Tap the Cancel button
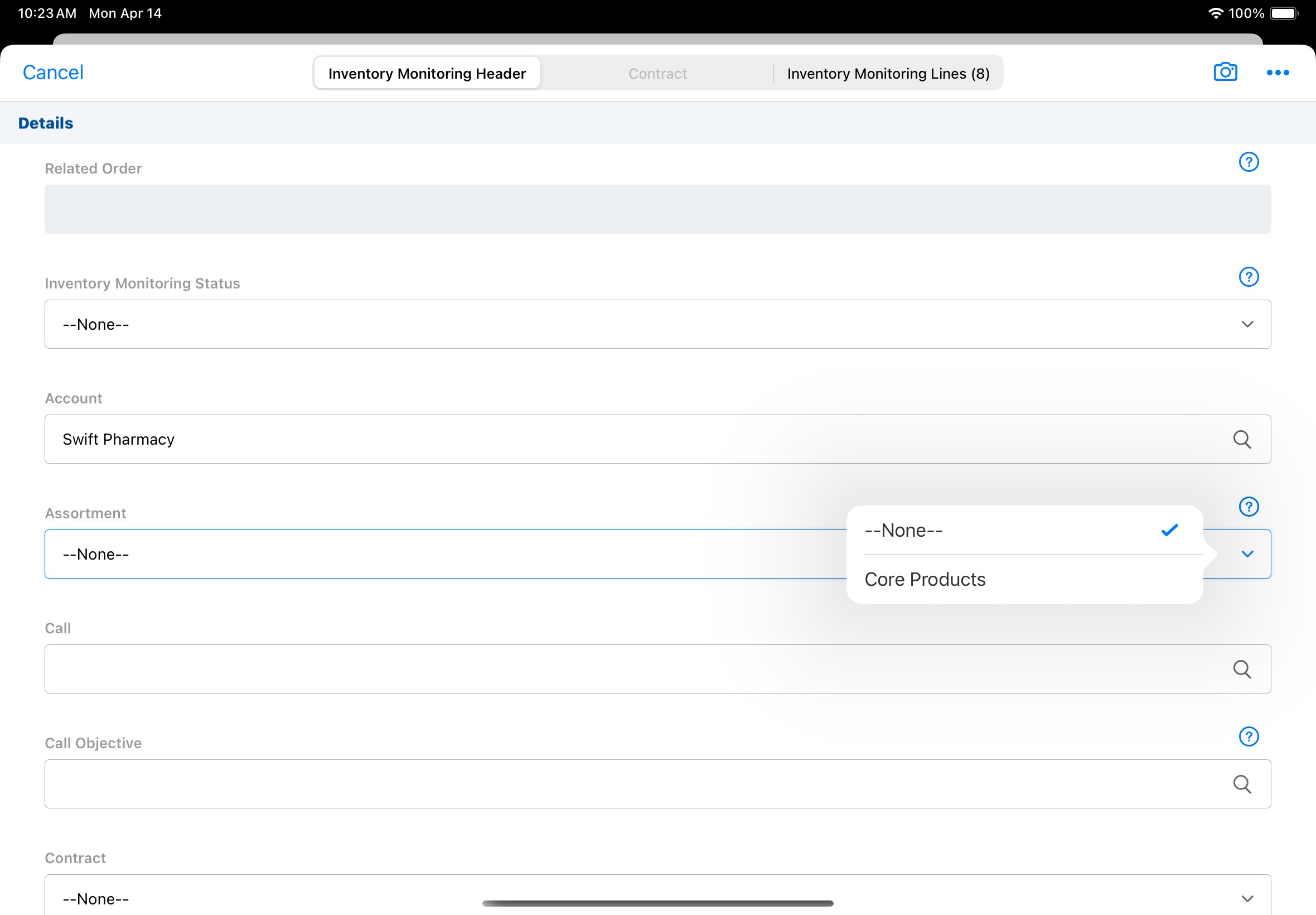This screenshot has height=915, width=1316. pos(53,73)
